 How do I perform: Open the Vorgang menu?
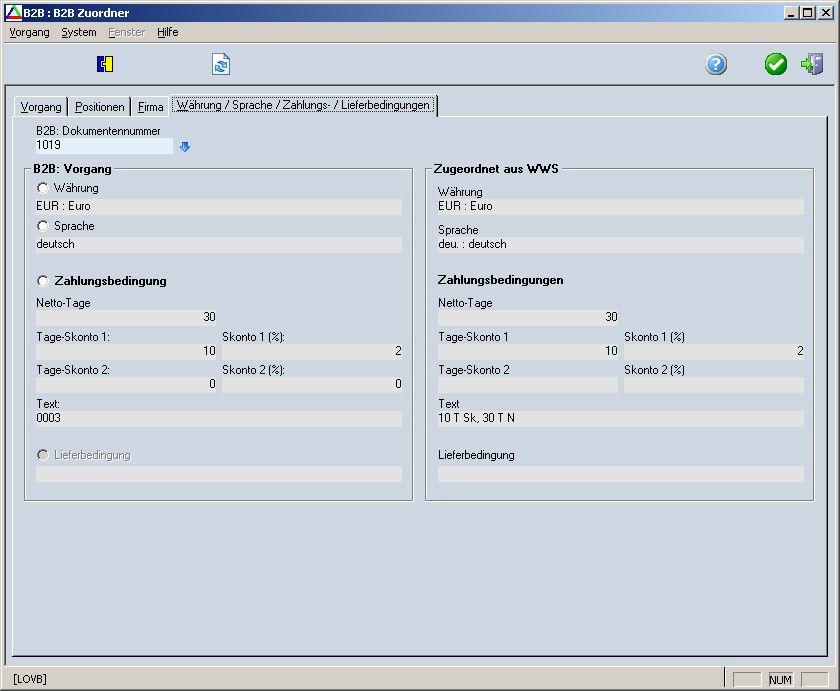tap(29, 32)
